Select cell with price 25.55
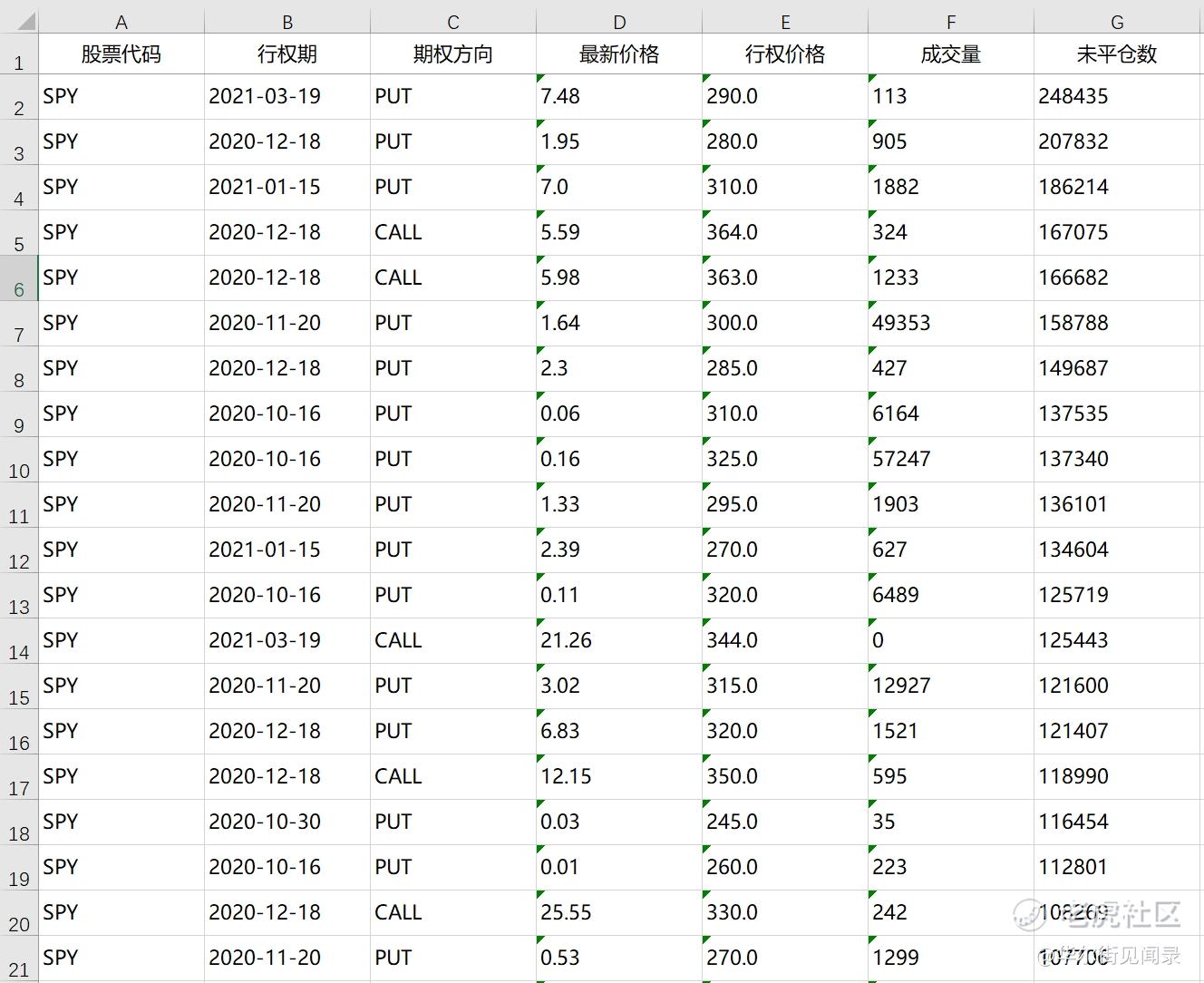The height and width of the screenshot is (983, 1204). (619, 913)
